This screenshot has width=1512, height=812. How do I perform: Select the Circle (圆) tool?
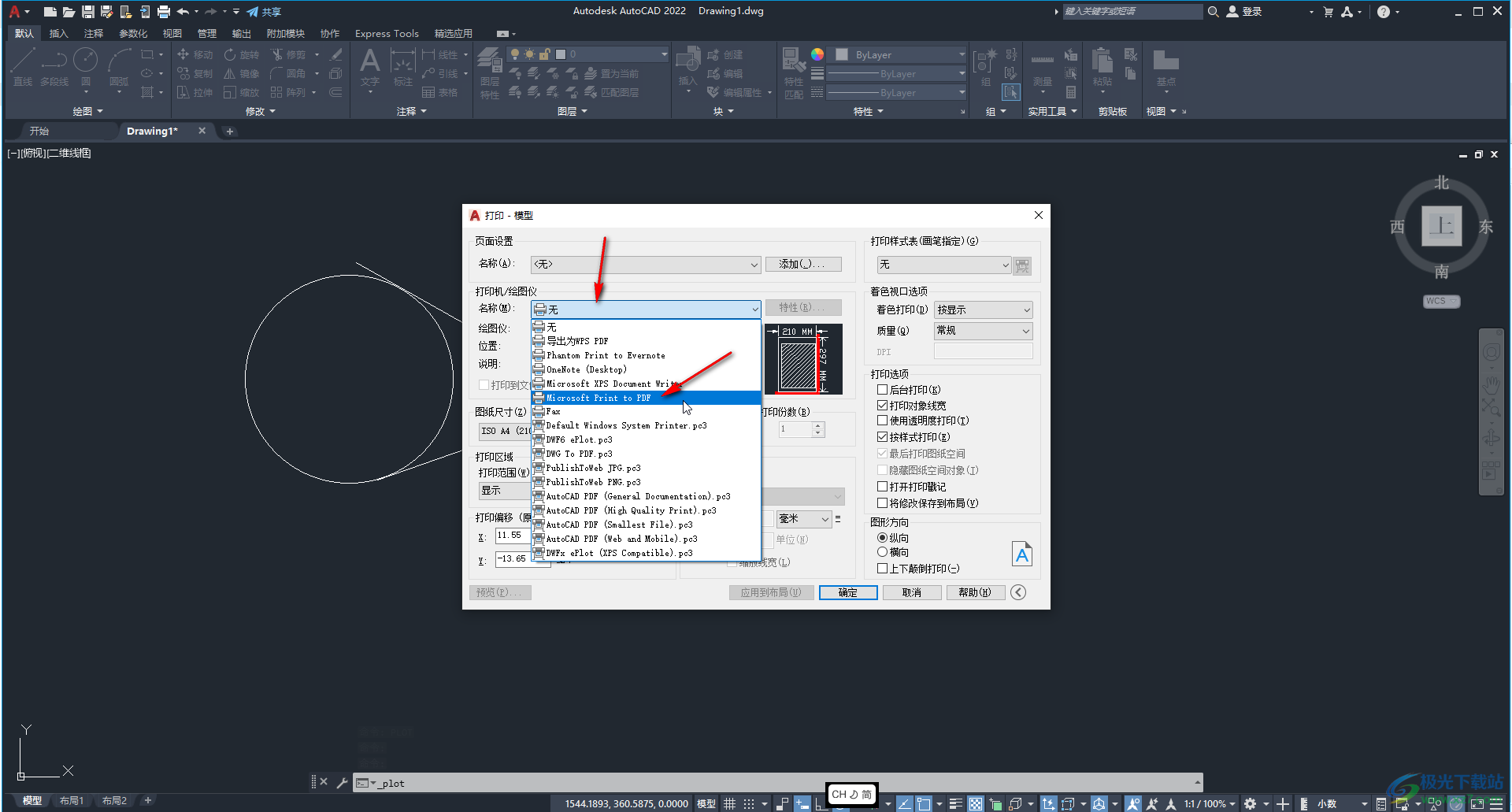[86, 66]
